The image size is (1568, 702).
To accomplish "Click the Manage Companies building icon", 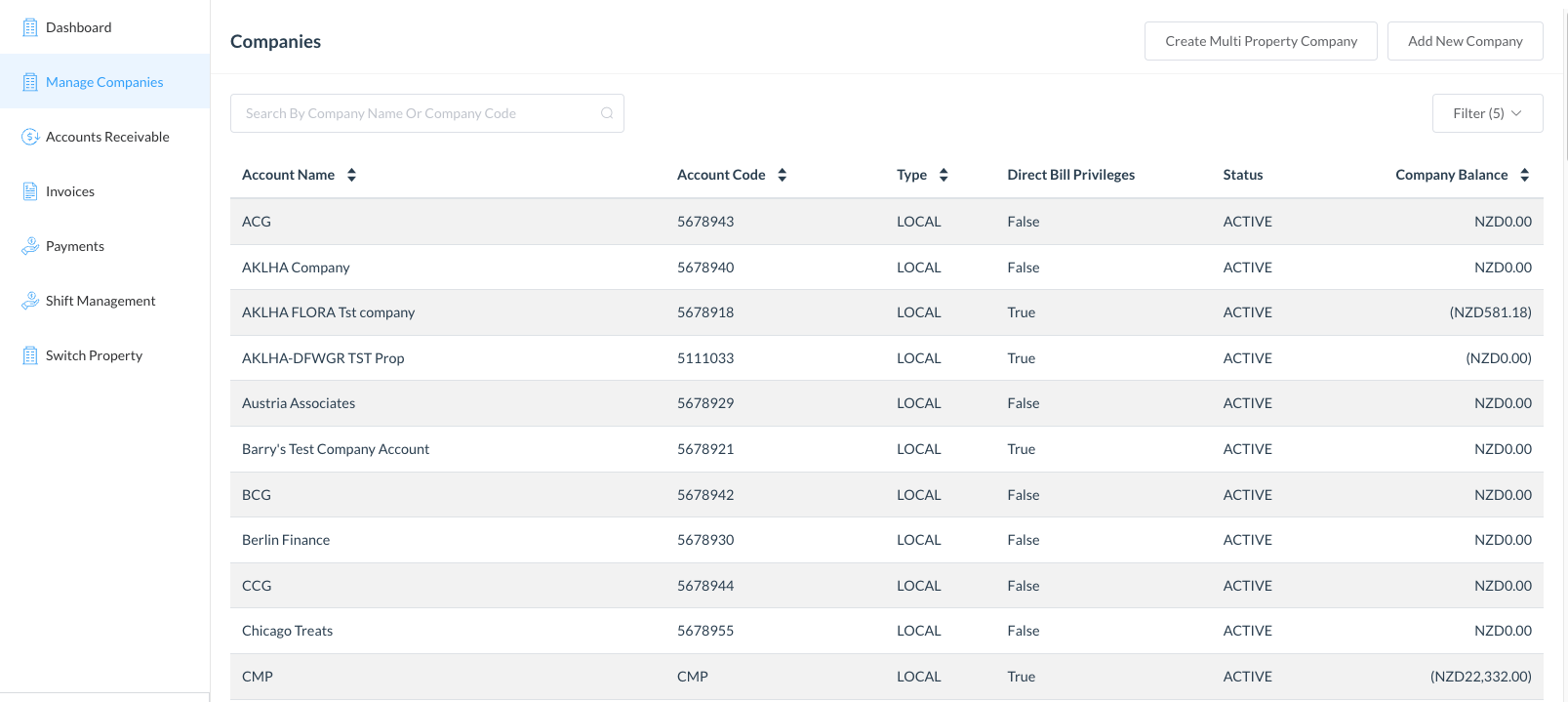I will click(30, 82).
